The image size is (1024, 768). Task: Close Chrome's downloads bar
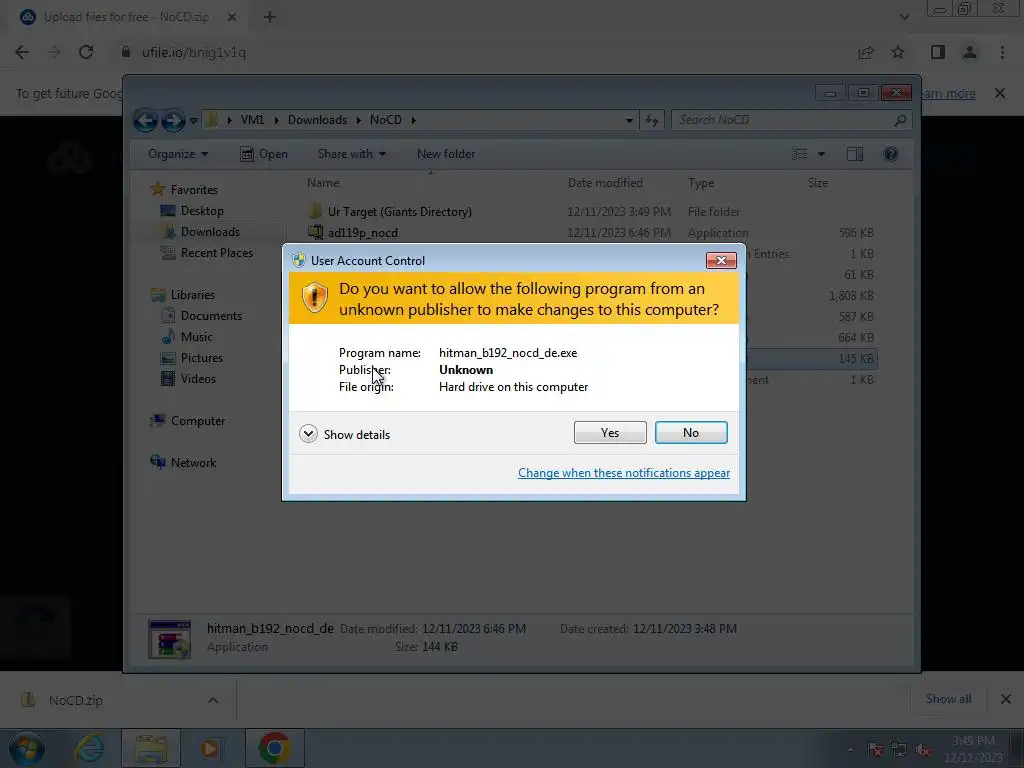pyautogui.click(x=1006, y=699)
